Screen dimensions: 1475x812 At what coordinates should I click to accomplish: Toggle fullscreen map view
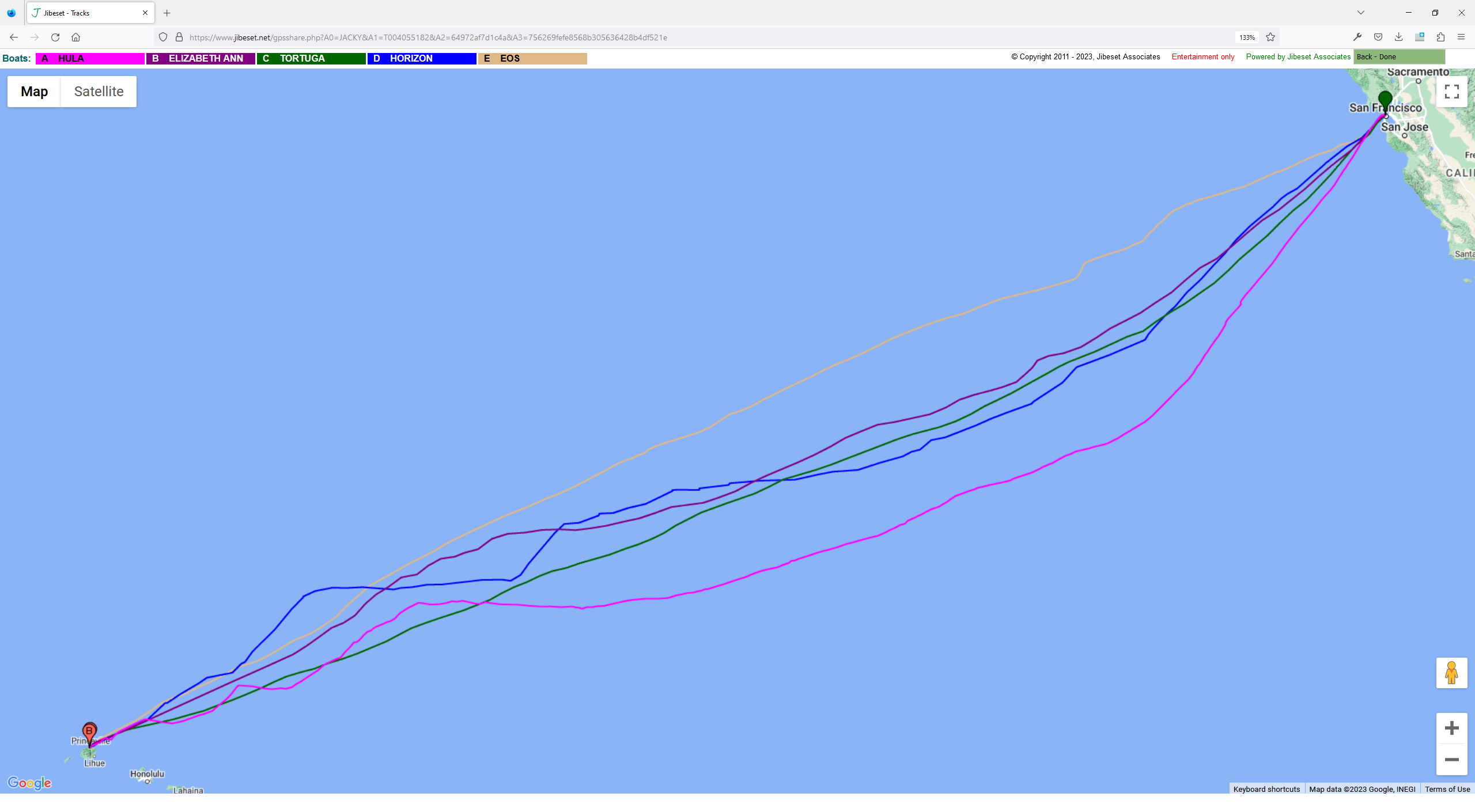[1451, 92]
